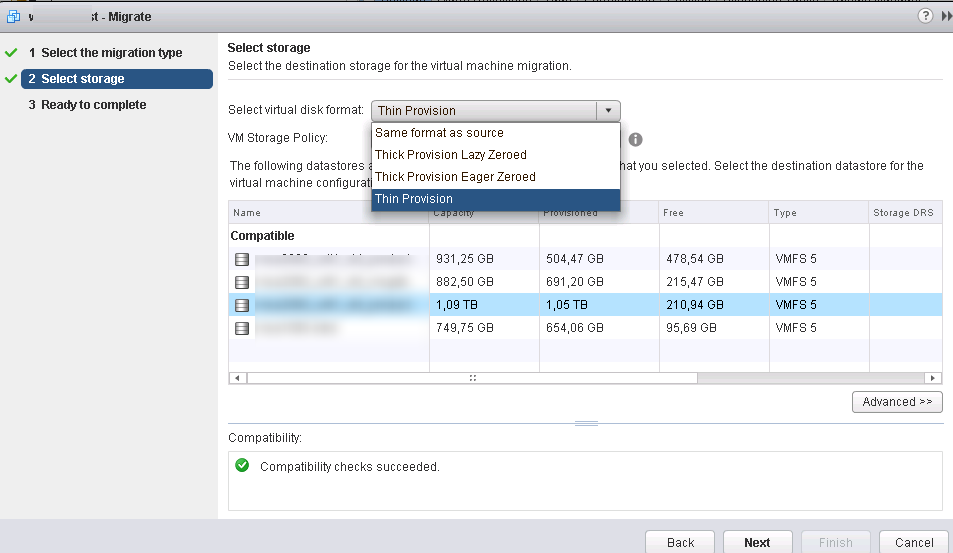This screenshot has width=953, height=553.
Task: Click datastore icon in 931,25 GB row
Action: point(241,259)
